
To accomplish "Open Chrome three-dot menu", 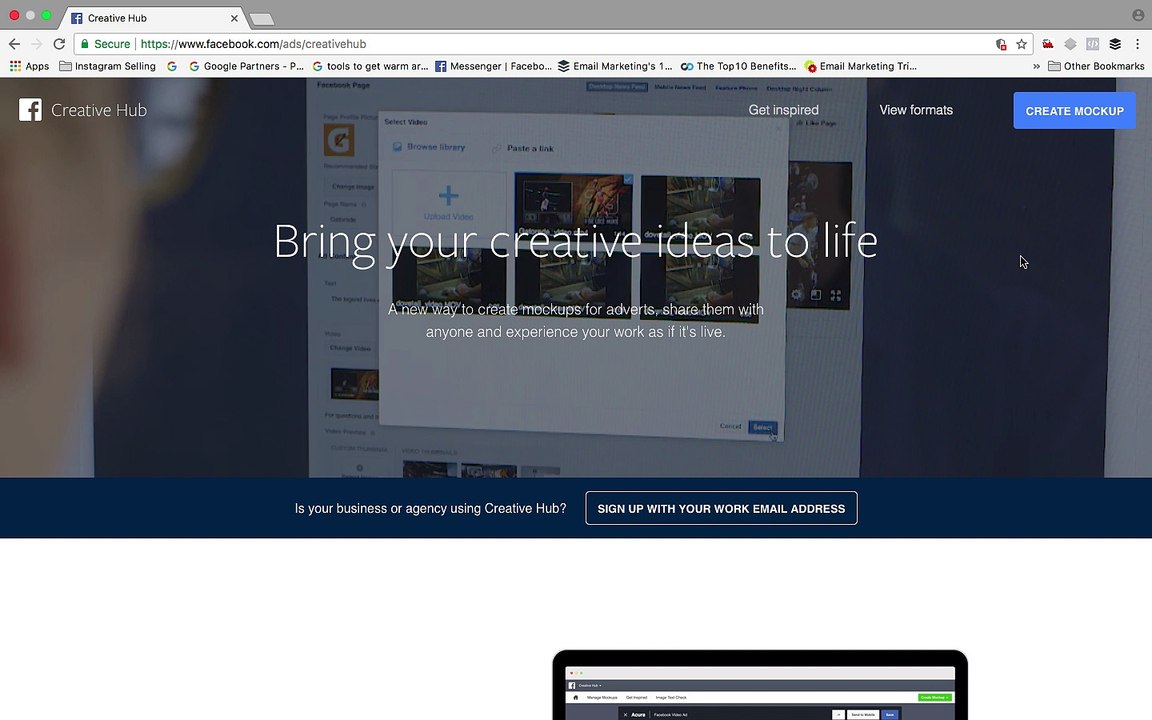I will tap(1137, 44).
